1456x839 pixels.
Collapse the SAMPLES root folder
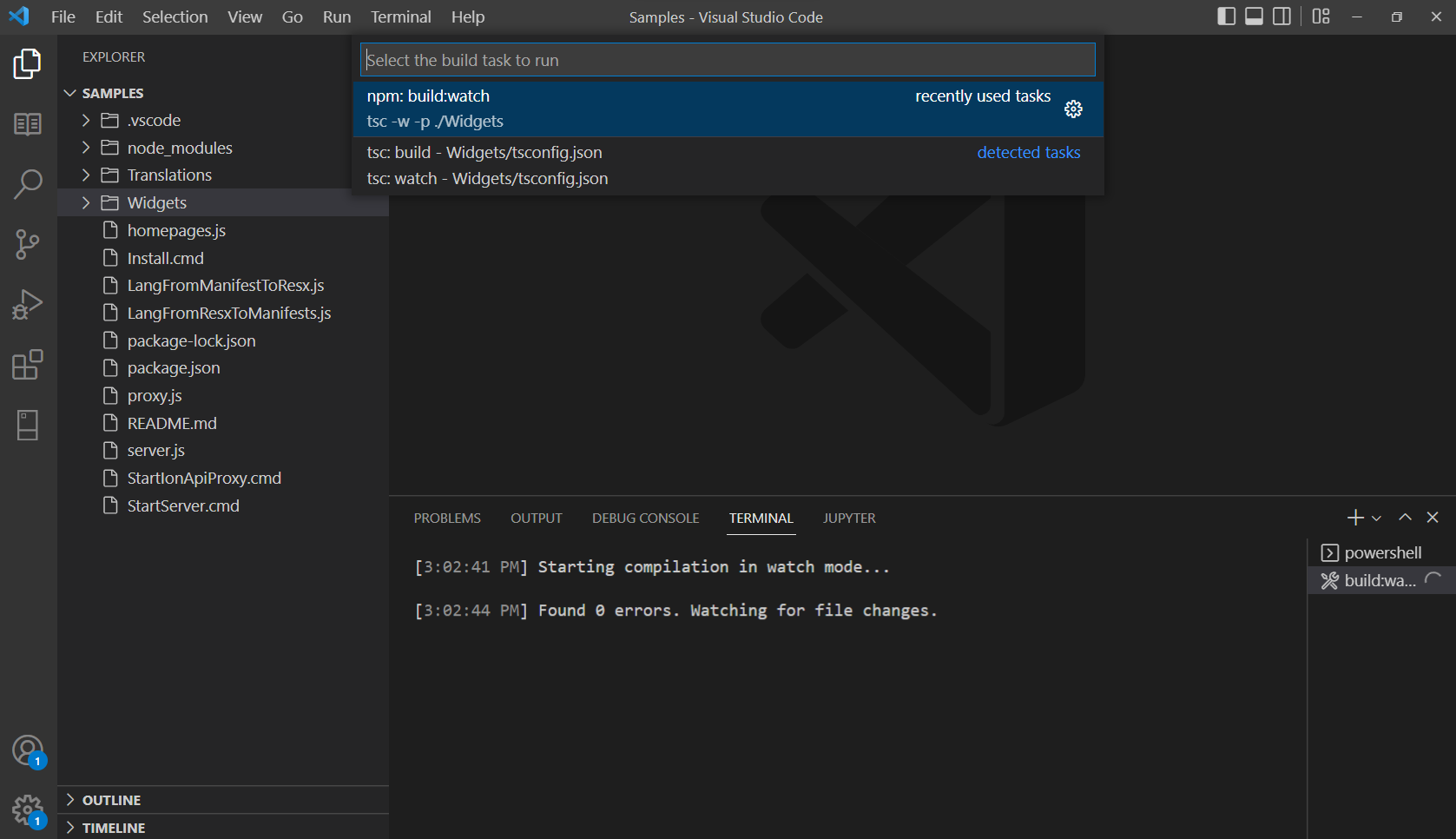pos(223,93)
